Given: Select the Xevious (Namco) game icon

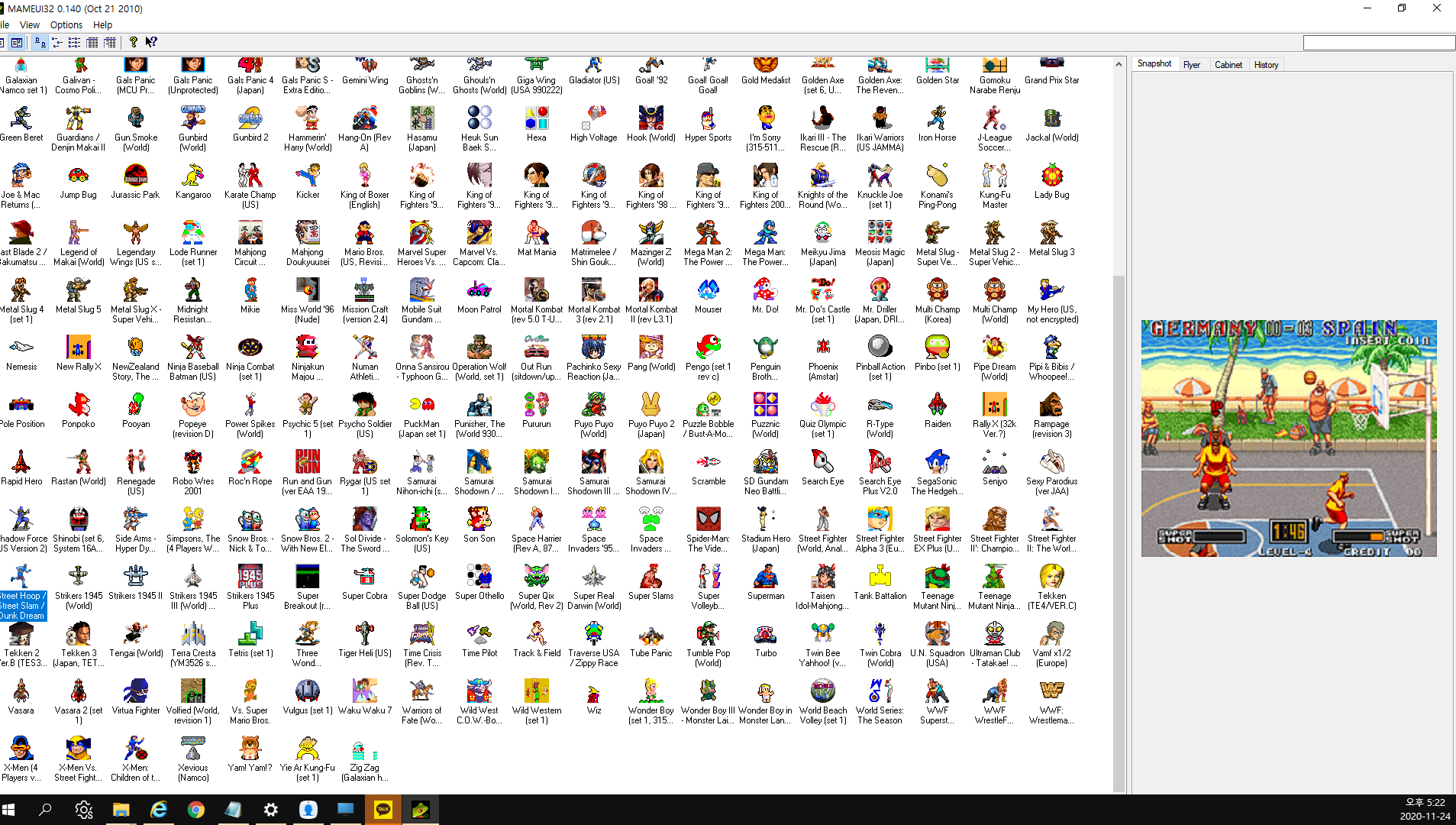Looking at the screenshot, I should pos(193,749).
